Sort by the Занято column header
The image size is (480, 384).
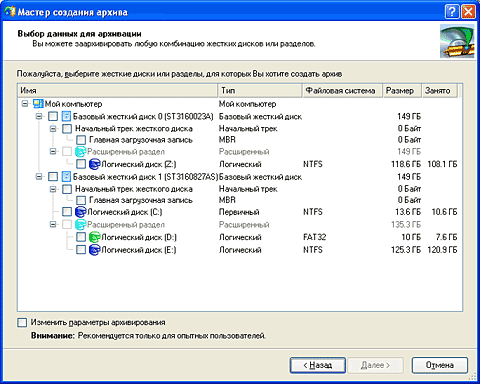point(439,91)
